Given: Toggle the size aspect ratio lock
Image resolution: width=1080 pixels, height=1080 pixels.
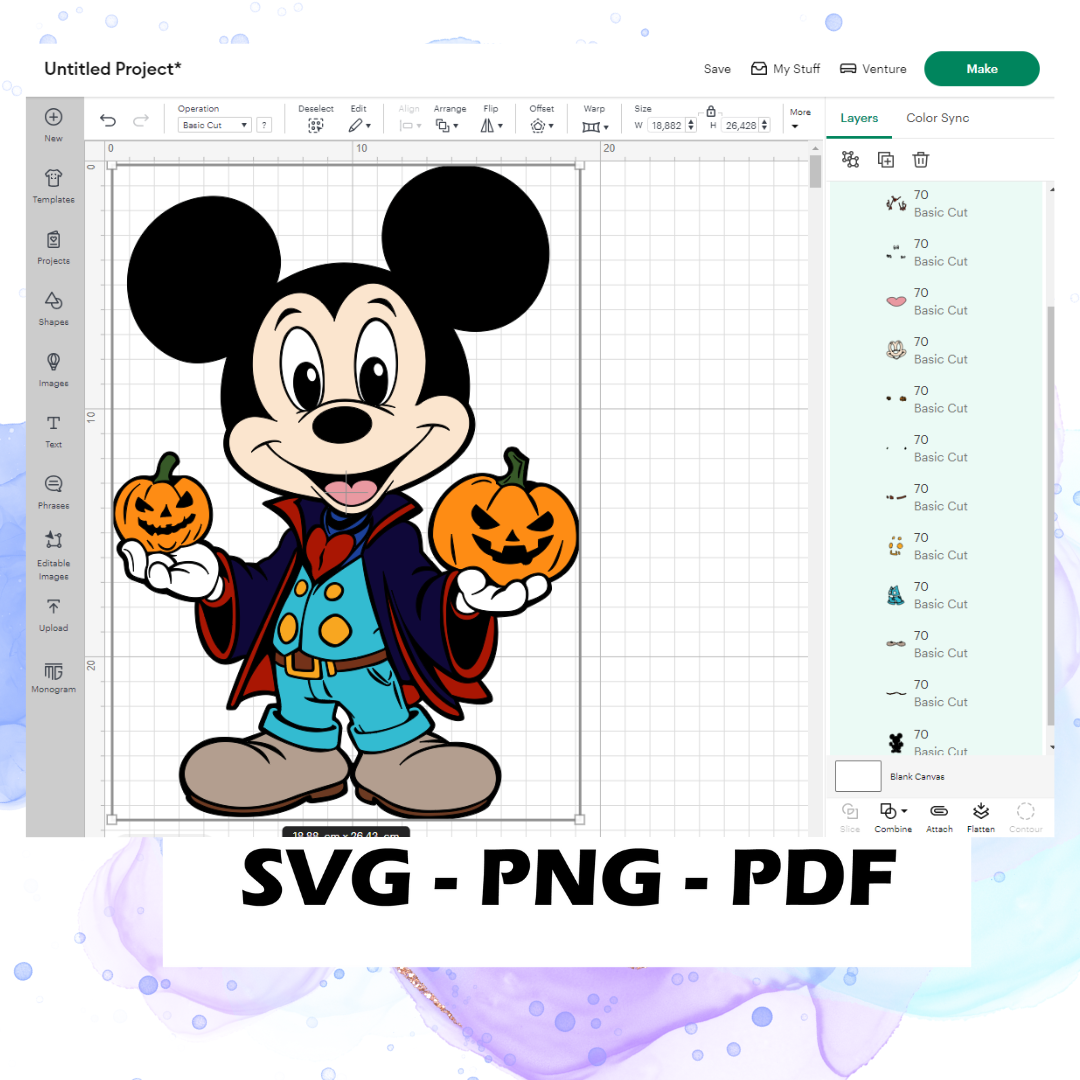Looking at the screenshot, I should pyautogui.click(x=711, y=111).
